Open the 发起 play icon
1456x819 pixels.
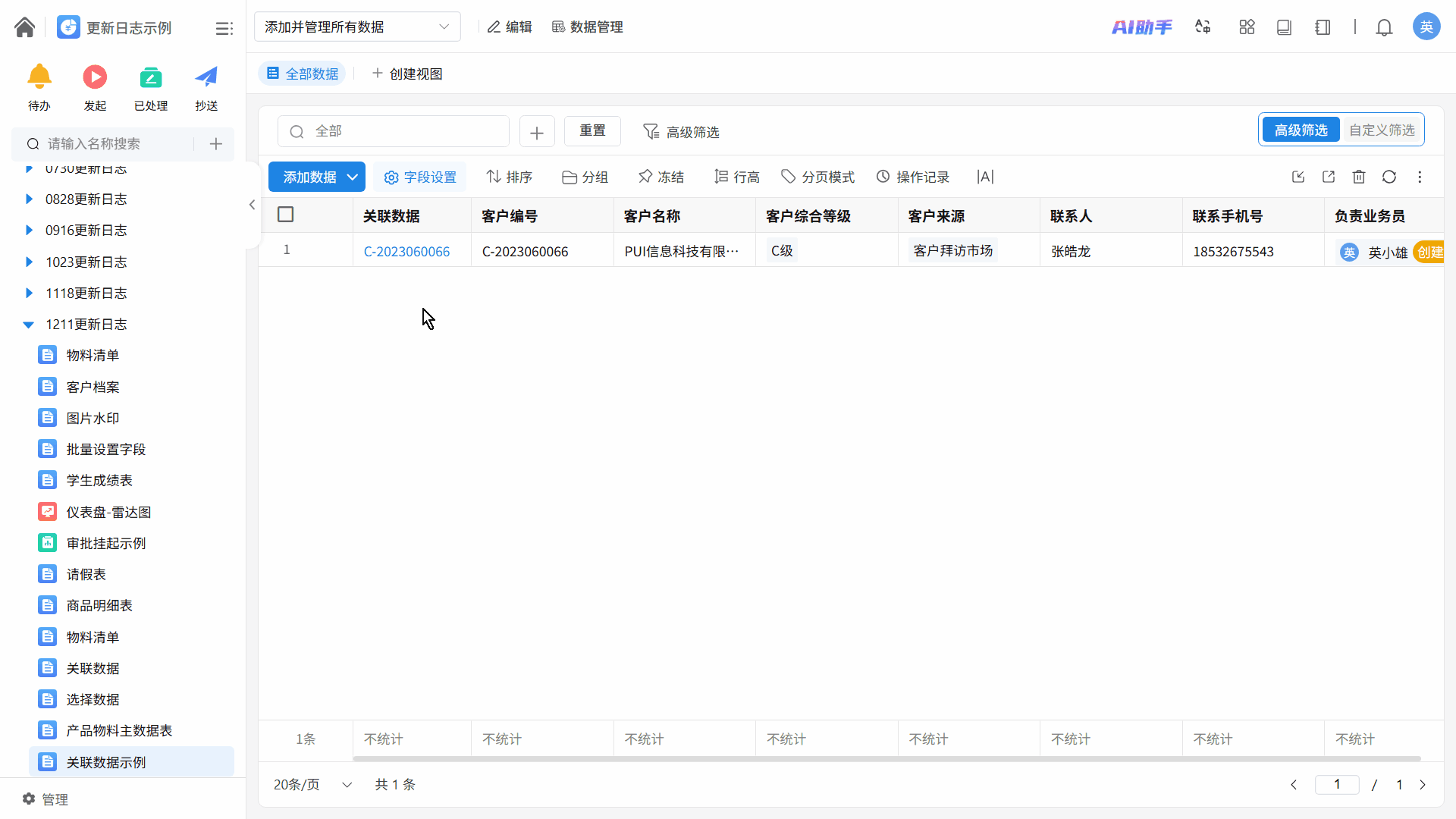[x=95, y=77]
